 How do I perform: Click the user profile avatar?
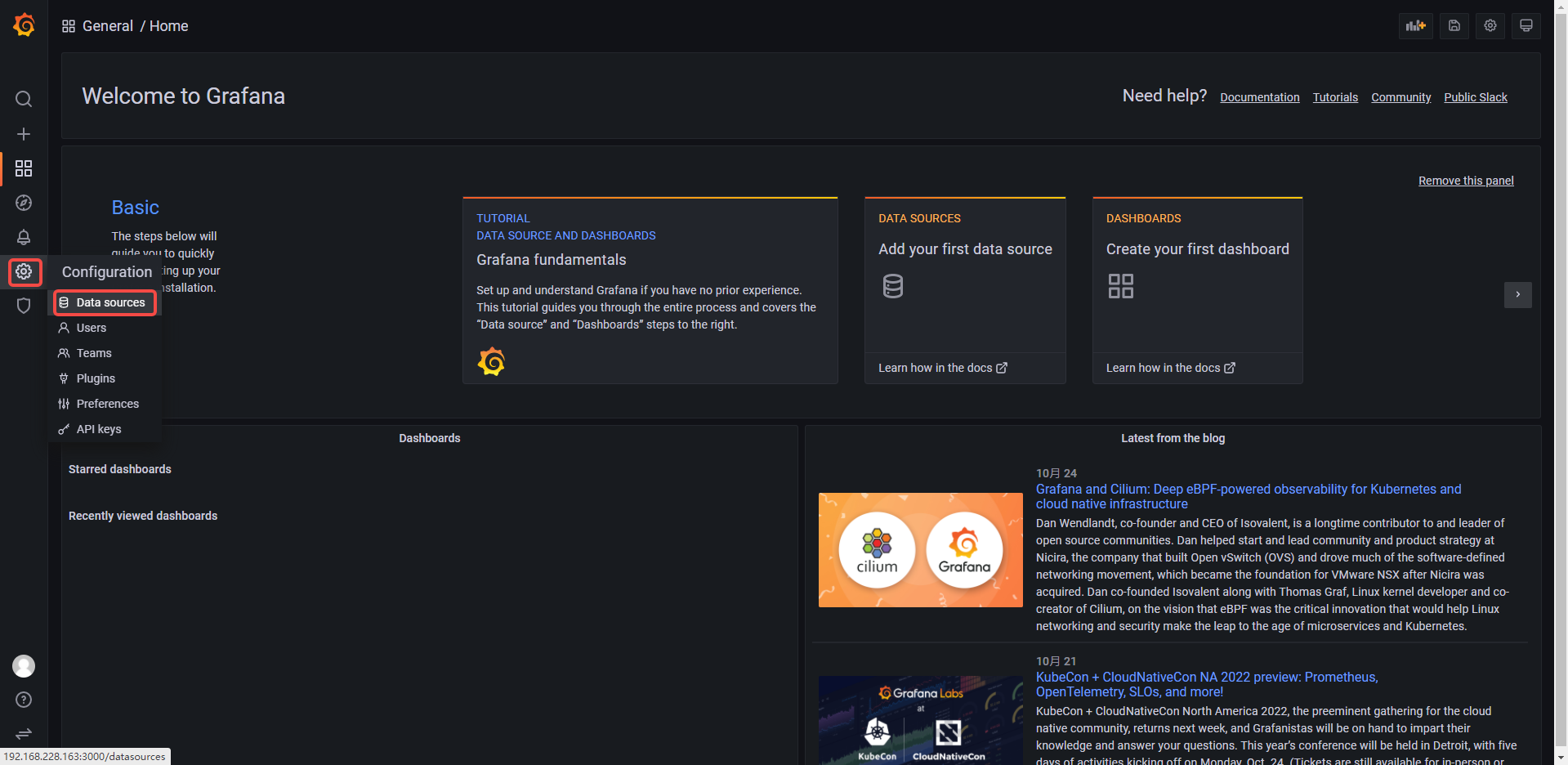[x=24, y=666]
